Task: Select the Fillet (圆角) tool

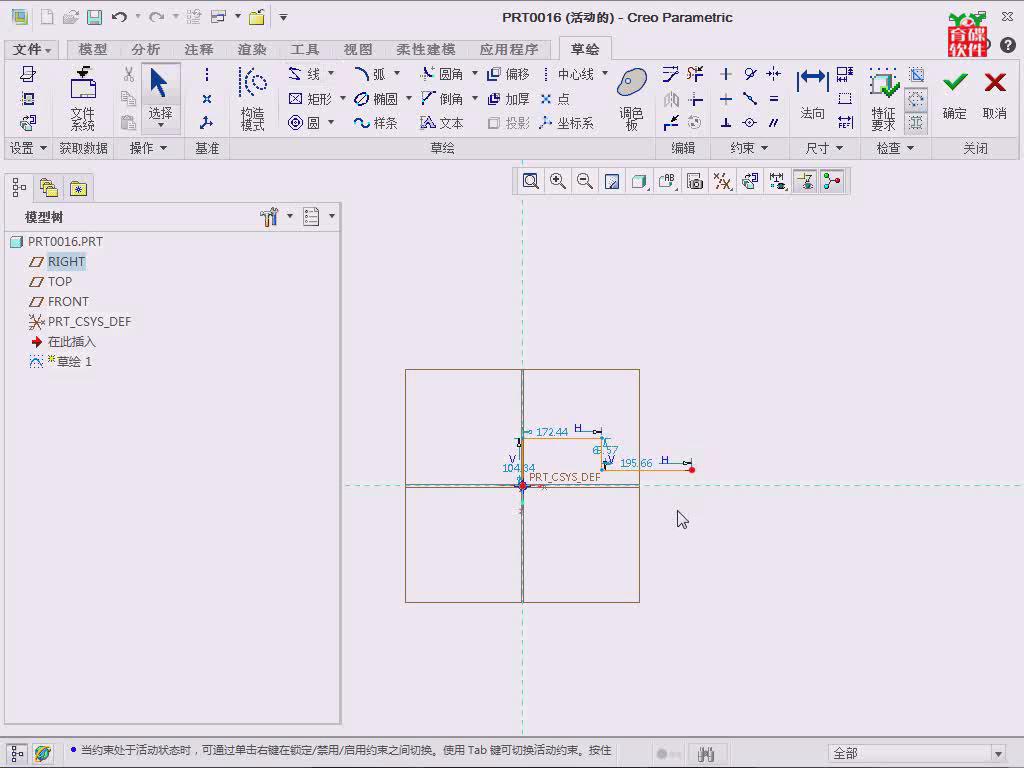Action: 442,74
